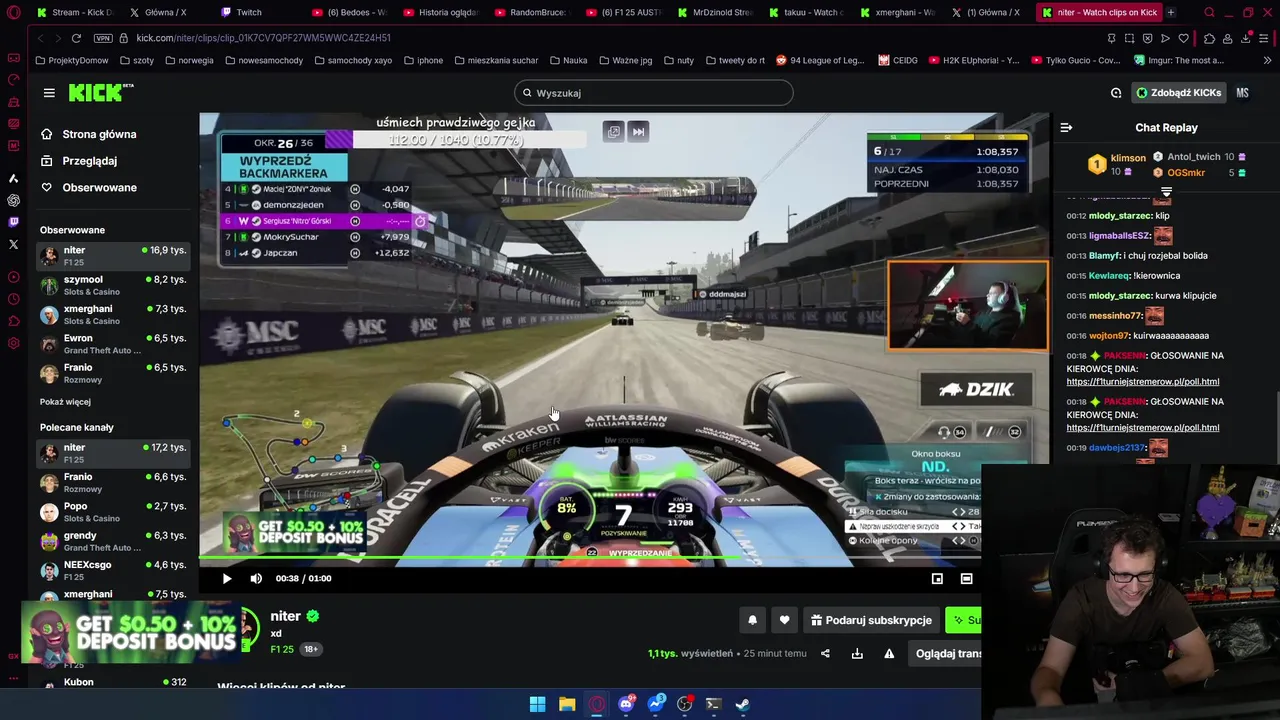Screen dimensions: 1280x720
Task: Share this clip
Action: 825,653
